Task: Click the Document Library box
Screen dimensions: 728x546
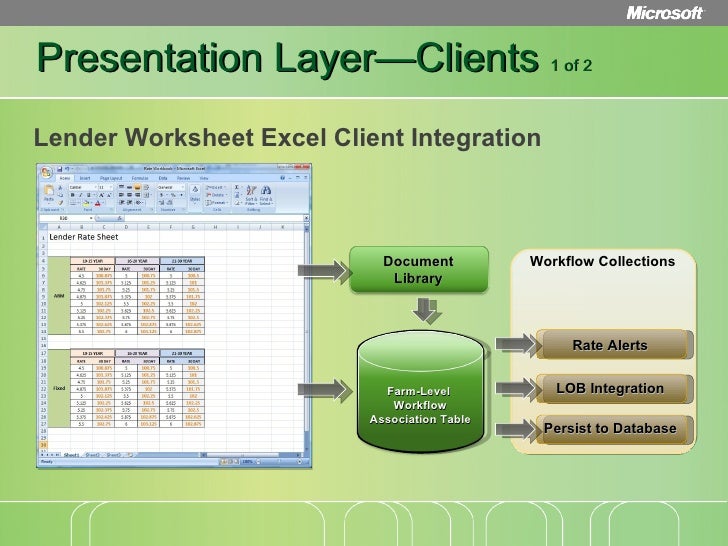Action: coord(419,269)
